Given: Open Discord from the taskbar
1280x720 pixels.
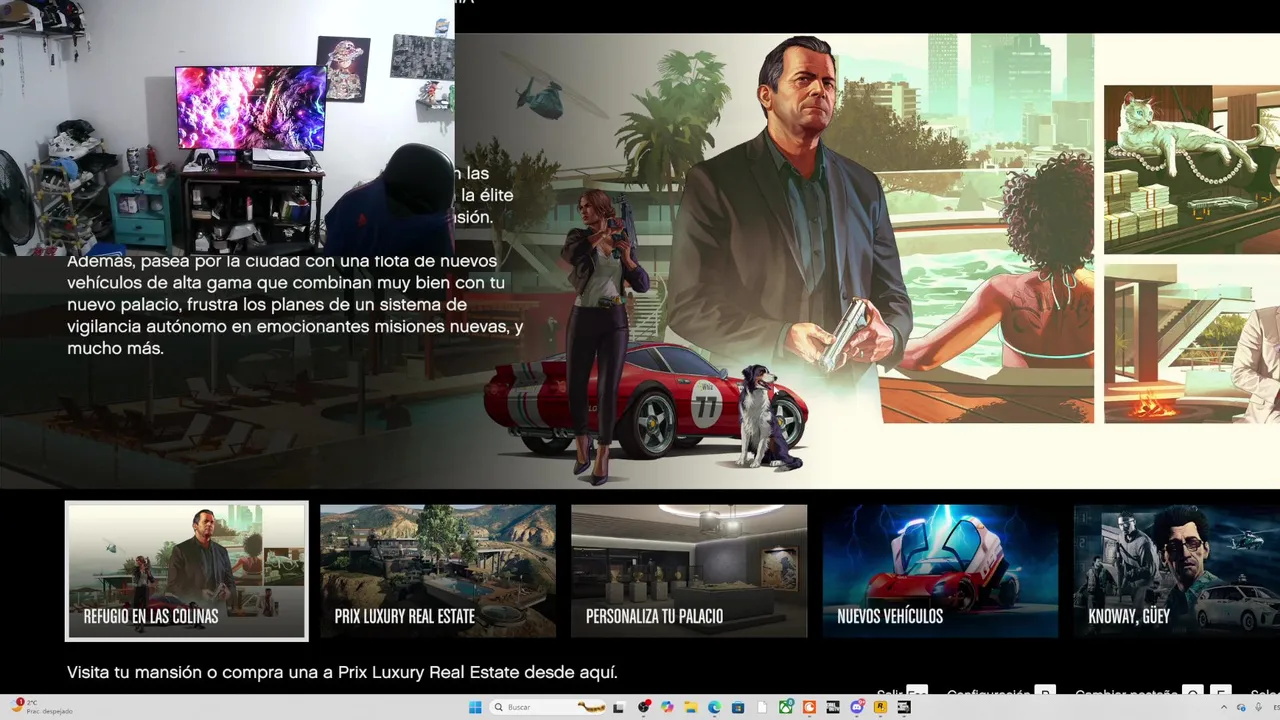Looking at the screenshot, I should tap(857, 707).
